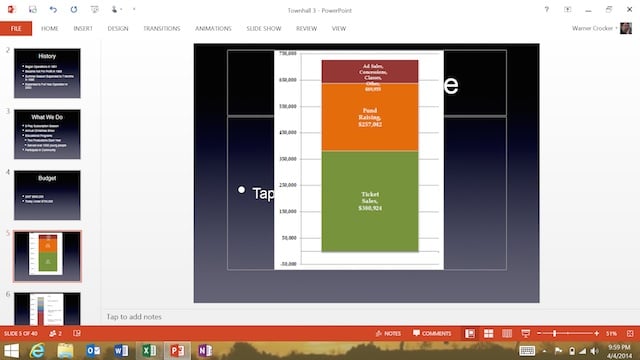Click the Redo/Repeat icon

(74, 9)
